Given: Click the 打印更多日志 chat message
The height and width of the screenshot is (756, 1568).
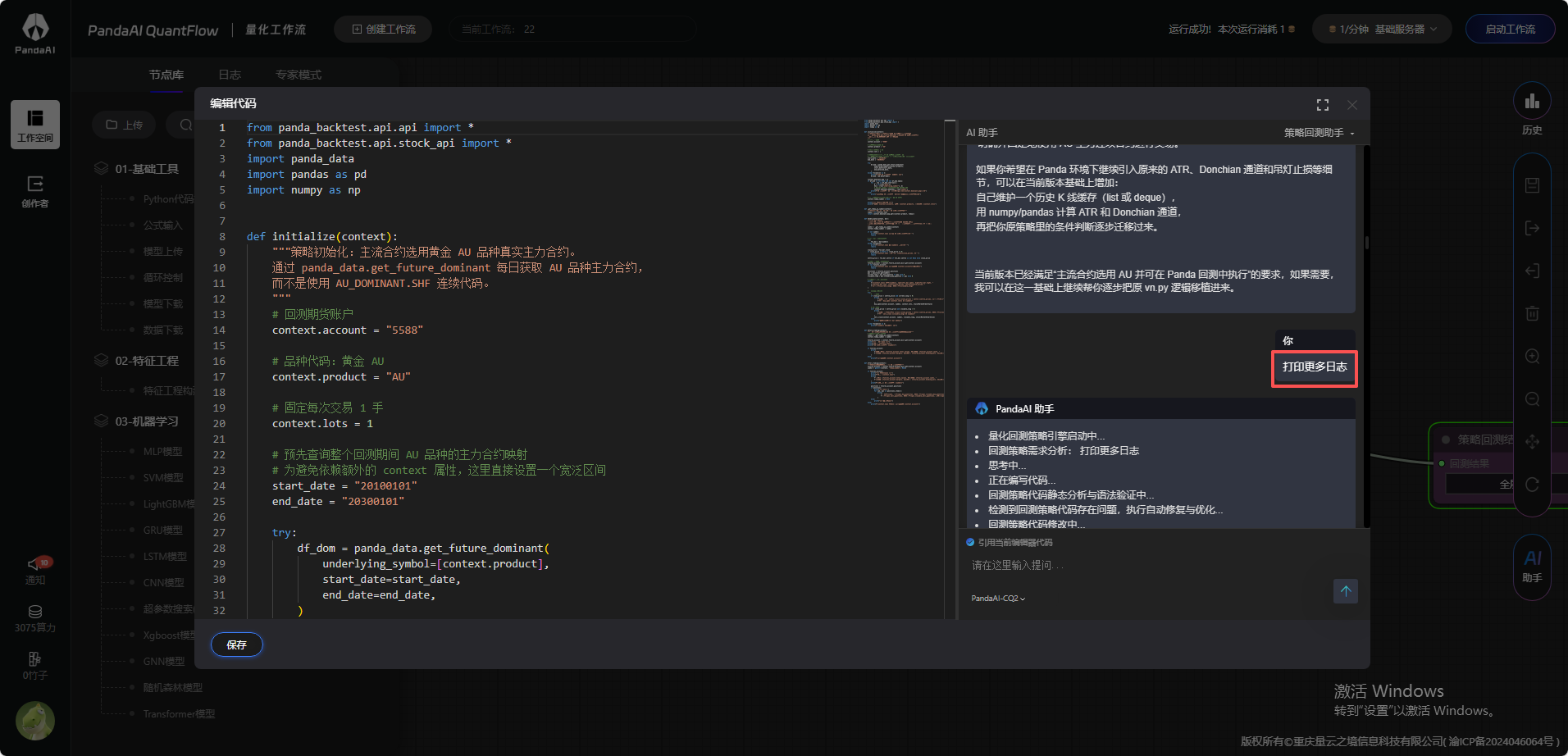Looking at the screenshot, I should point(1315,367).
